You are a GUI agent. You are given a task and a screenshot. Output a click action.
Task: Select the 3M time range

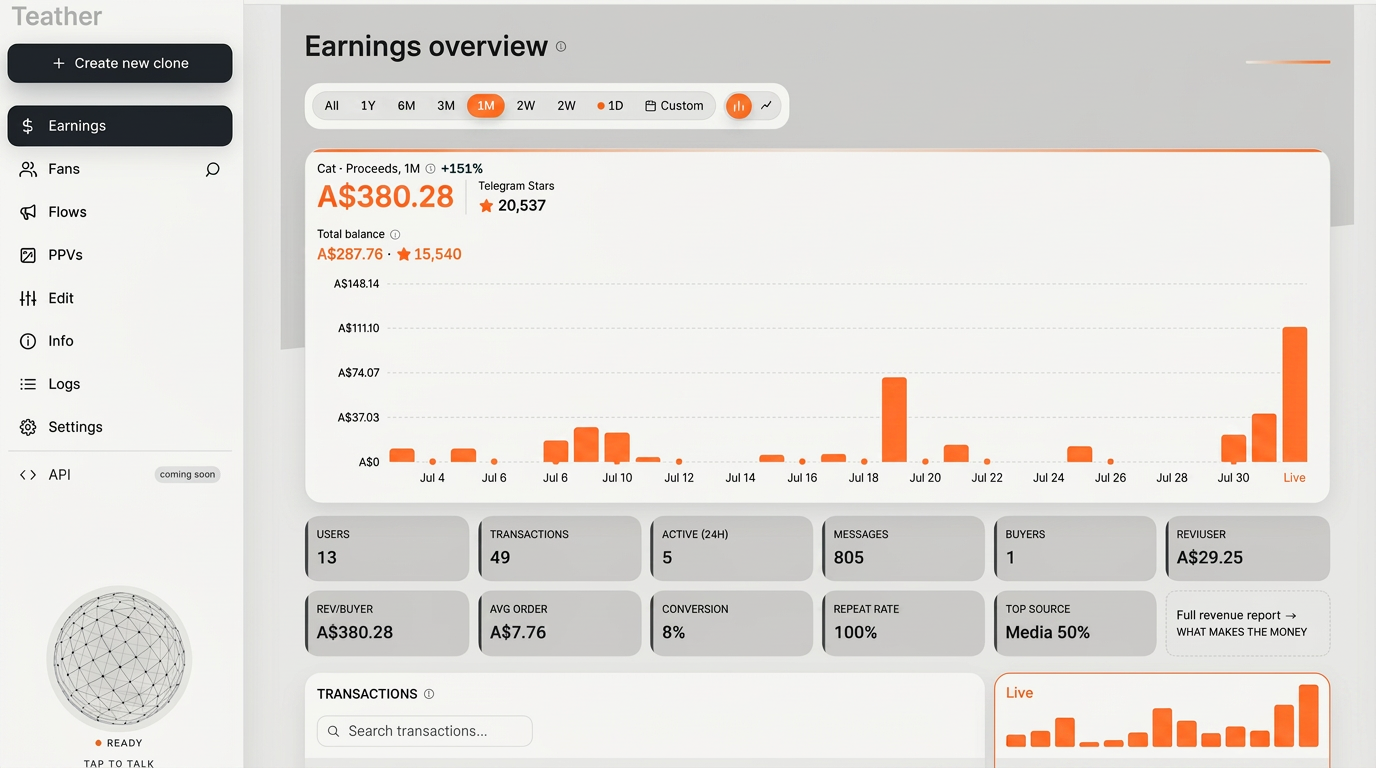click(x=446, y=106)
